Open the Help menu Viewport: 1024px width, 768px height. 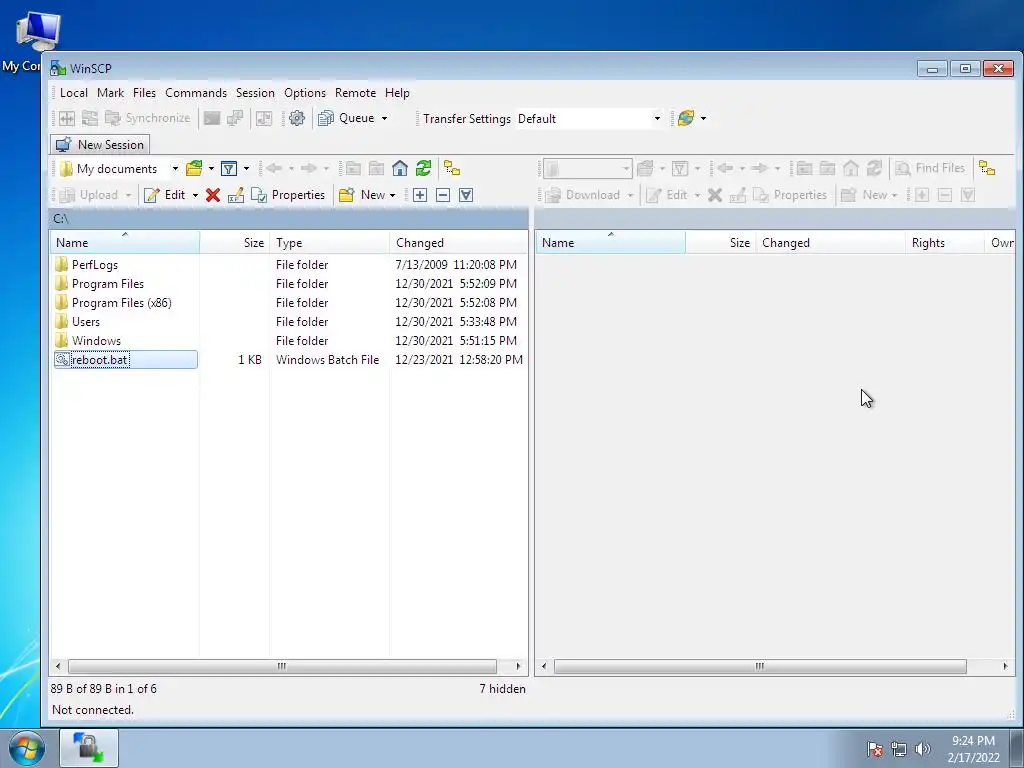[397, 93]
